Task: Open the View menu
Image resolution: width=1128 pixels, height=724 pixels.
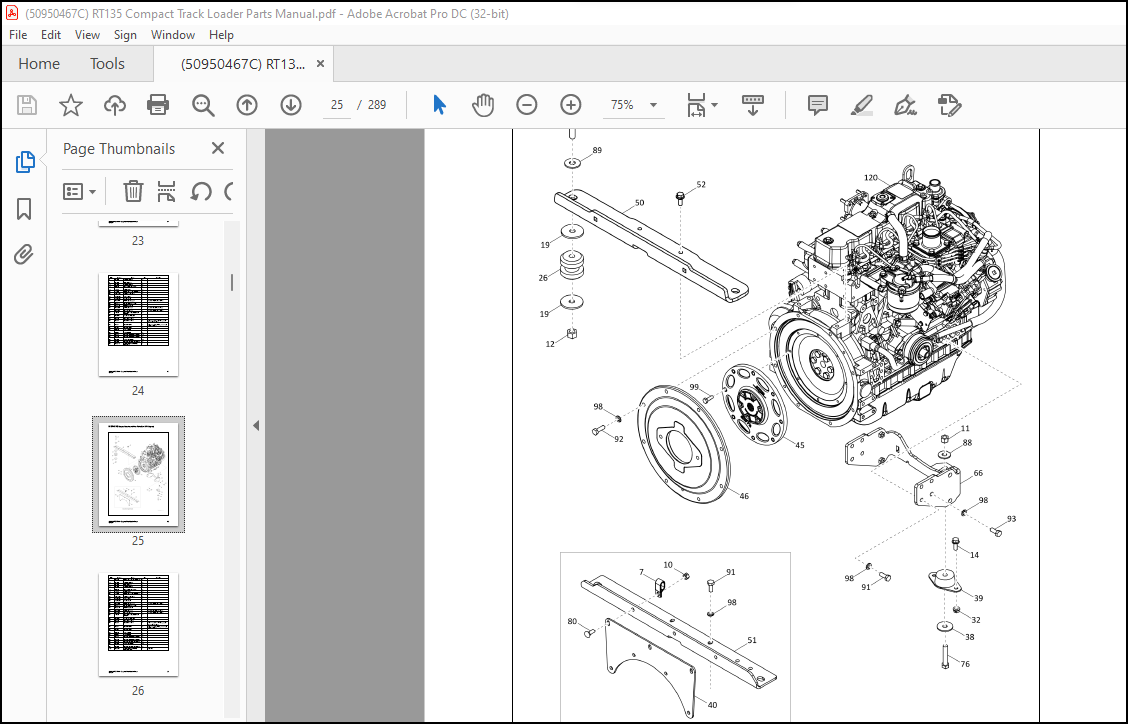Action: 87,35
